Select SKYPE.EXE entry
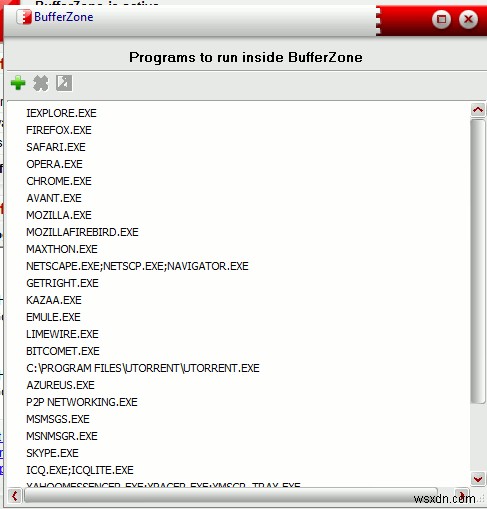 (x=52, y=453)
